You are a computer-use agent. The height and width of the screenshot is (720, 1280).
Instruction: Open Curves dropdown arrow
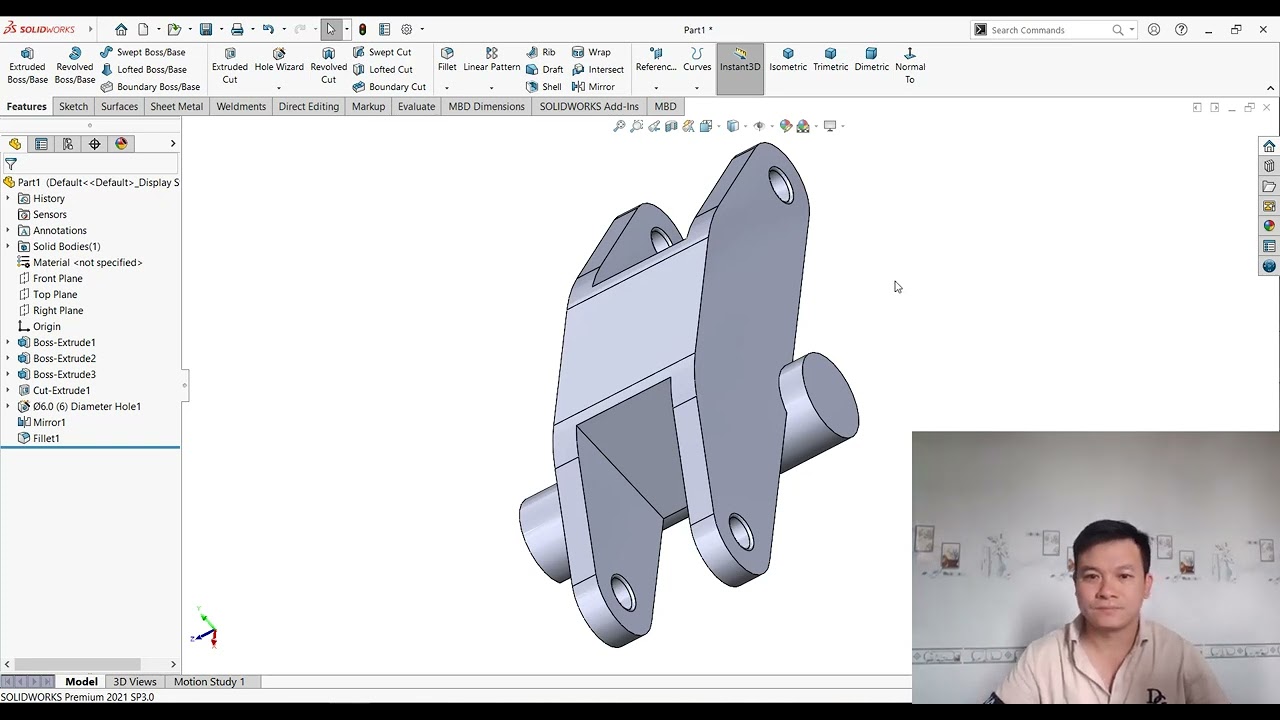(x=697, y=88)
